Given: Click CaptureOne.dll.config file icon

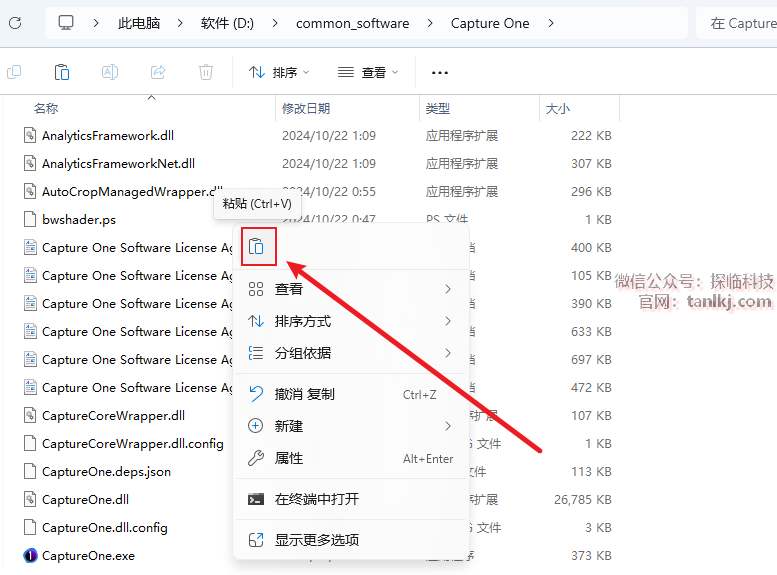Looking at the screenshot, I should [30, 527].
